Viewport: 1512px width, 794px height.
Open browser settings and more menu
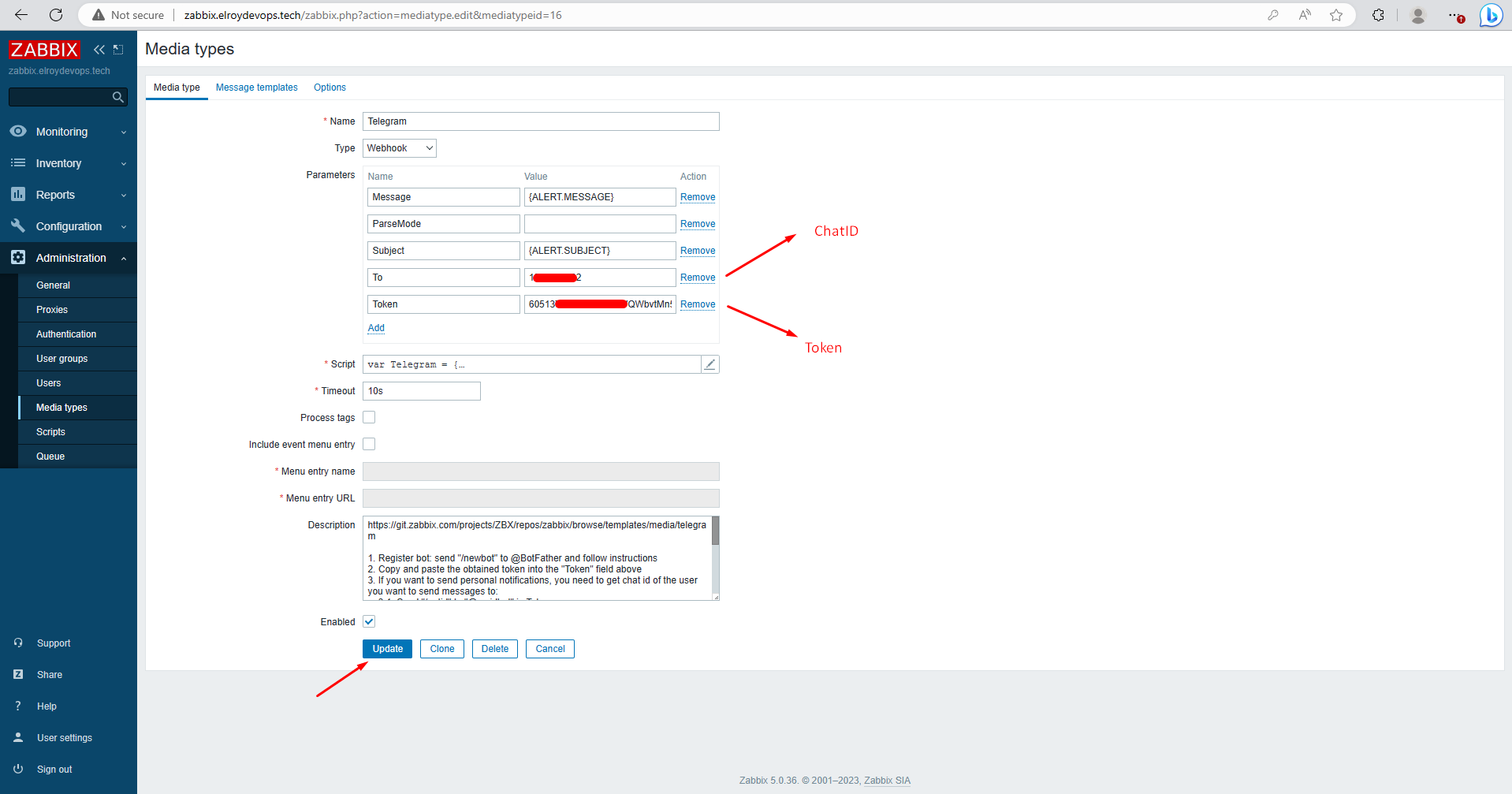[x=1455, y=15]
